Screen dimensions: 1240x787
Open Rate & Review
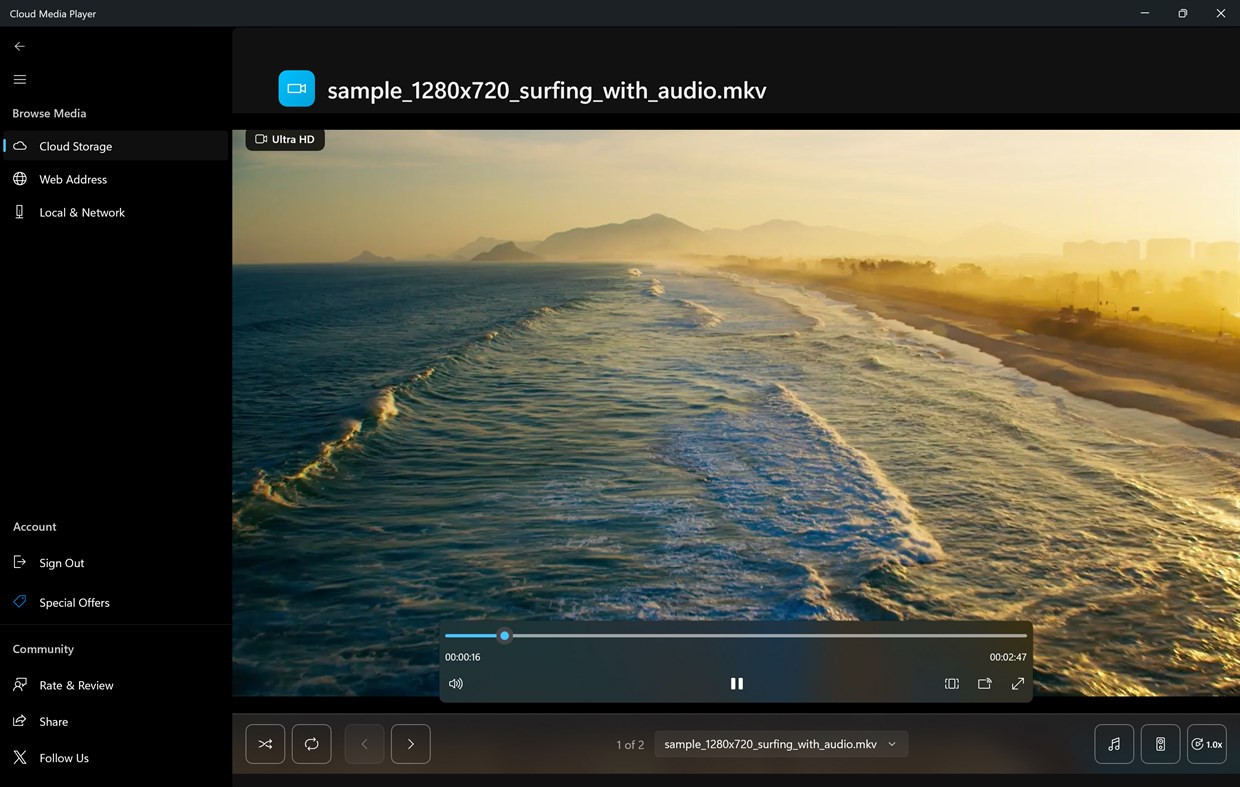coord(74,685)
